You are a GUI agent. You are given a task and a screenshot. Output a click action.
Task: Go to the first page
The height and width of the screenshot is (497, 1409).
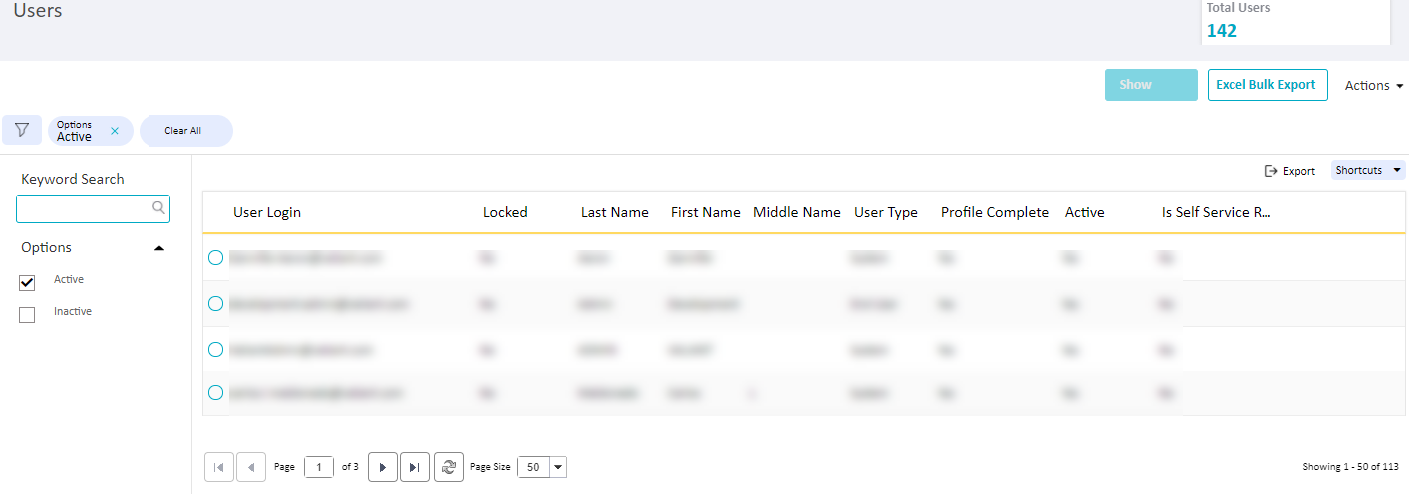[219, 467]
